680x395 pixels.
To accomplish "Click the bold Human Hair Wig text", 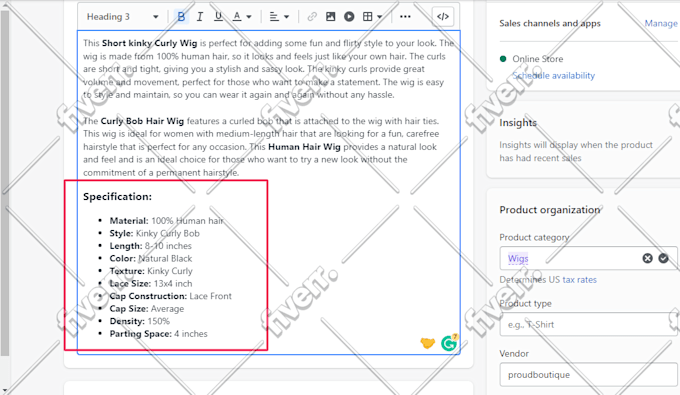I will 304,147.
